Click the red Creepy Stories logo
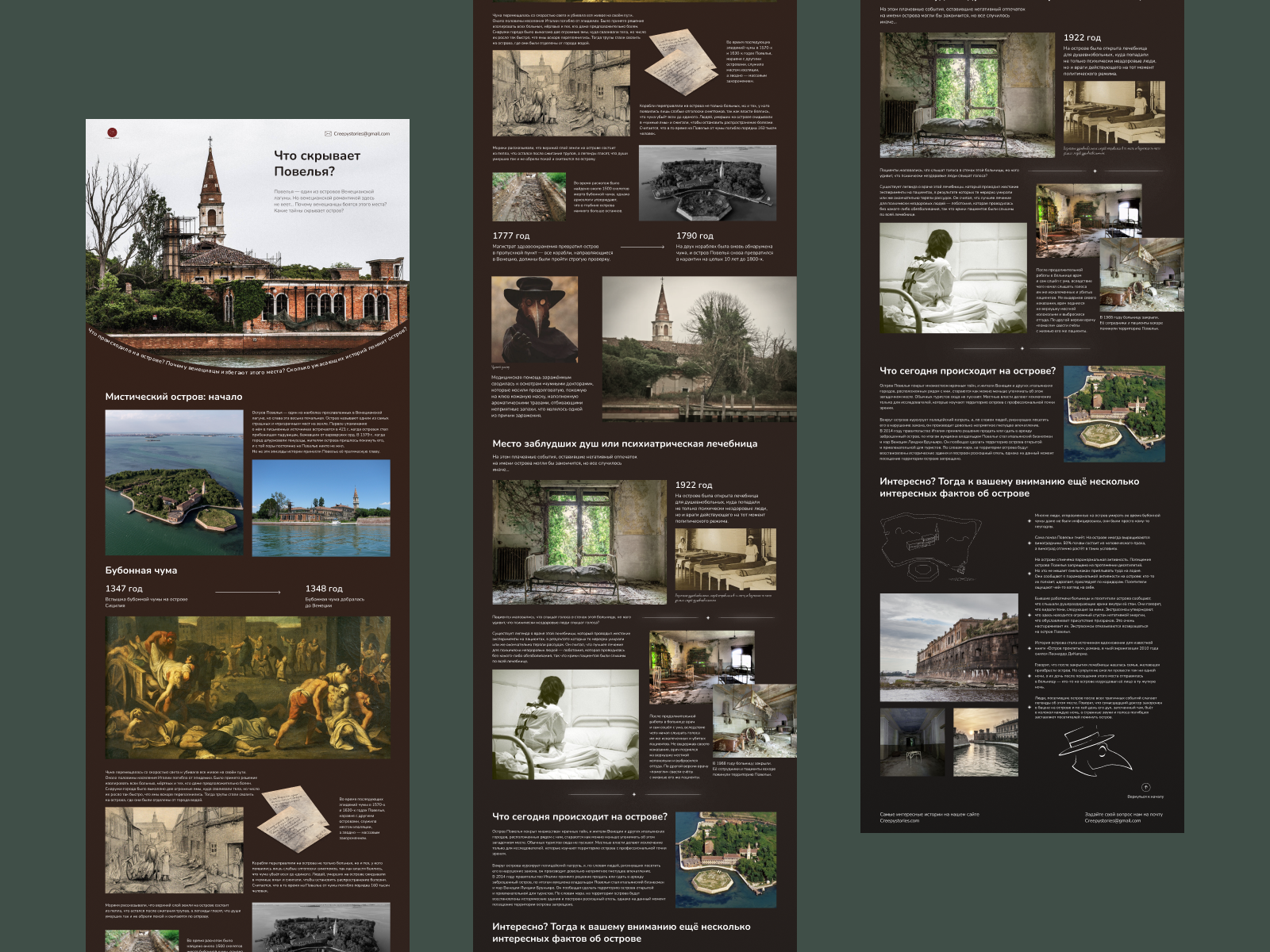Screen dimensions: 1270x952 click(112, 132)
